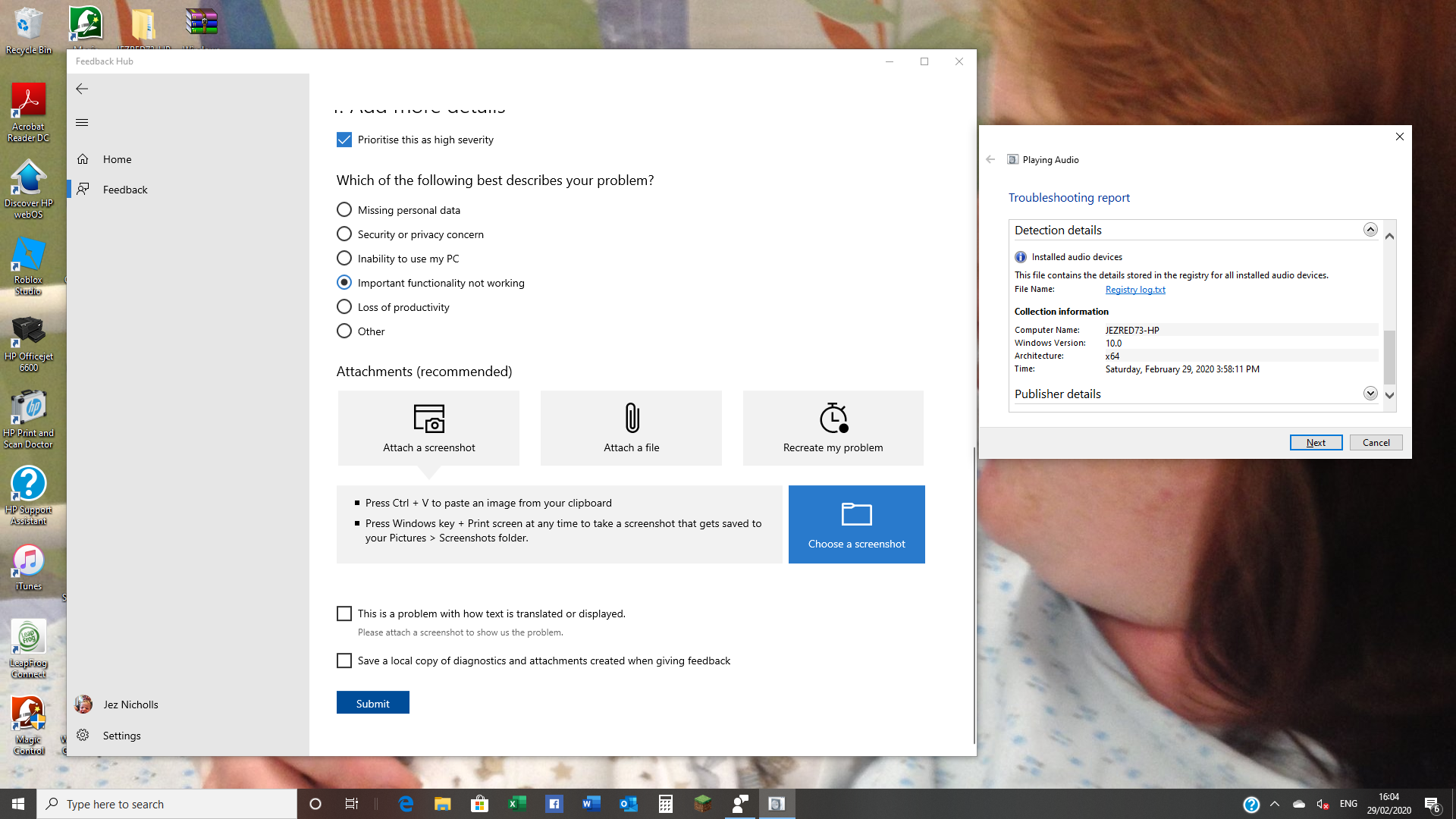Expand Publisher details section
The image size is (1456, 819).
pos(1370,394)
